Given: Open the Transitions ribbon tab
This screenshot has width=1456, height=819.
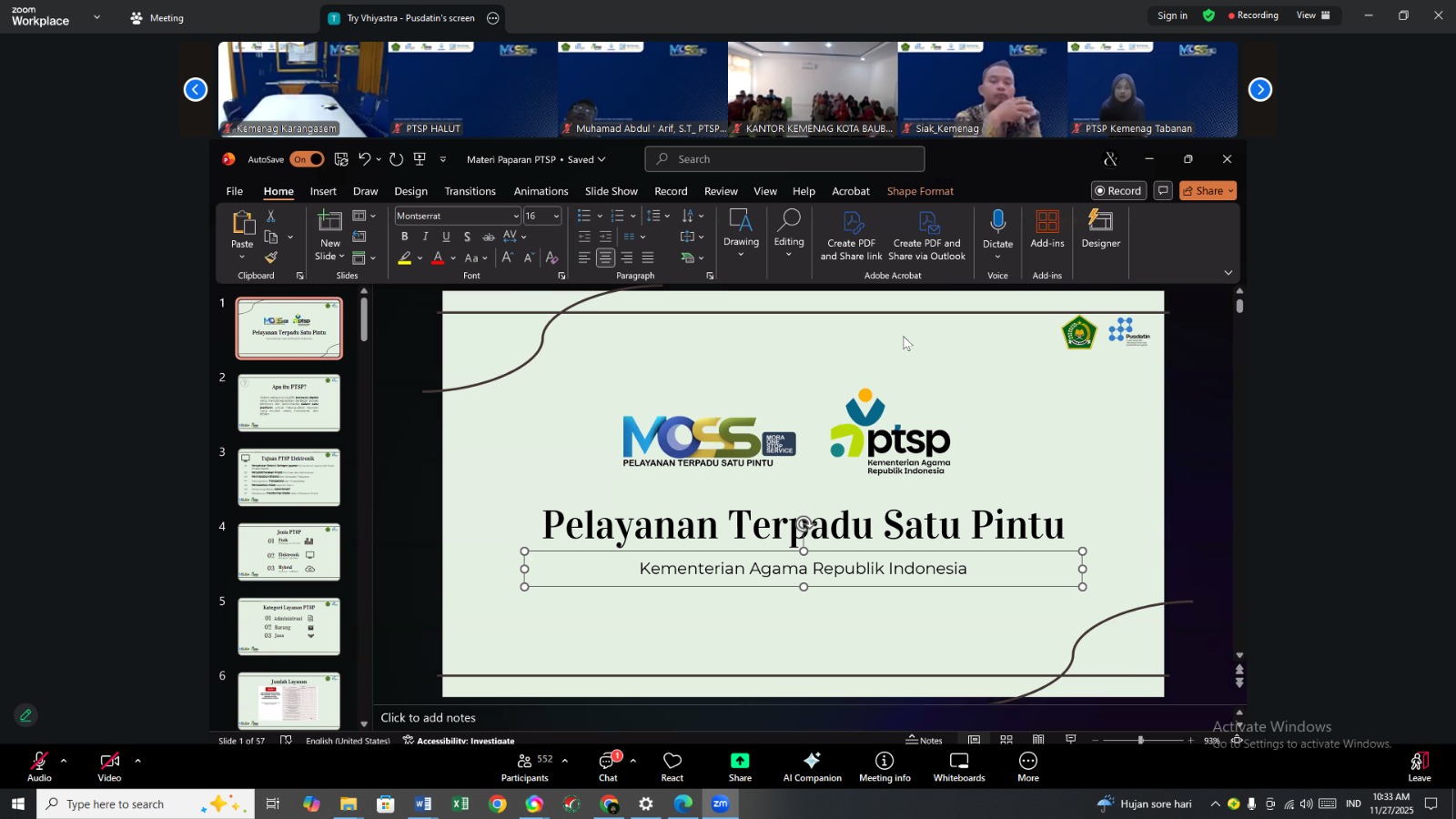Looking at the screenshot, I should tap(470, 191).
